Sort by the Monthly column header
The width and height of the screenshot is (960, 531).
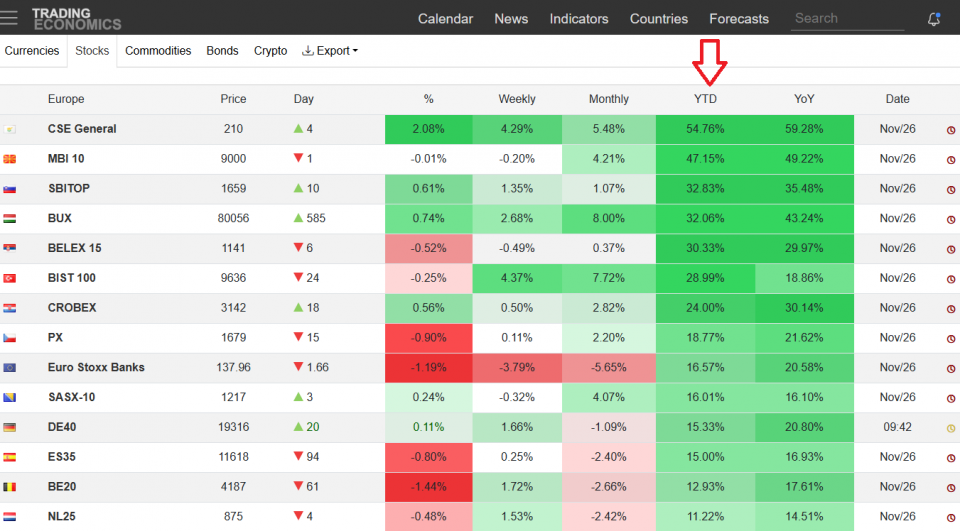(x=609, y=99)
